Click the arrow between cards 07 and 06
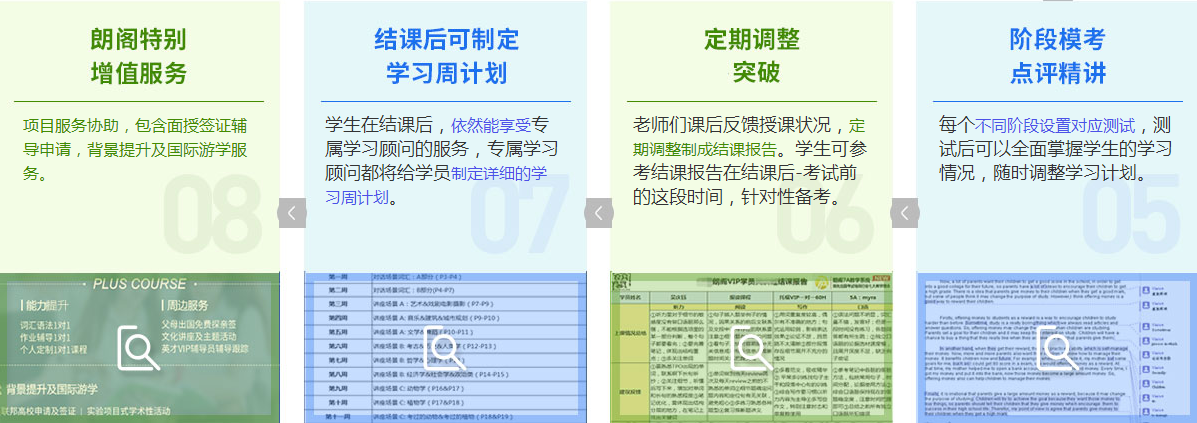Screen dimensions: 1197x423 click(x=598, y=213)
